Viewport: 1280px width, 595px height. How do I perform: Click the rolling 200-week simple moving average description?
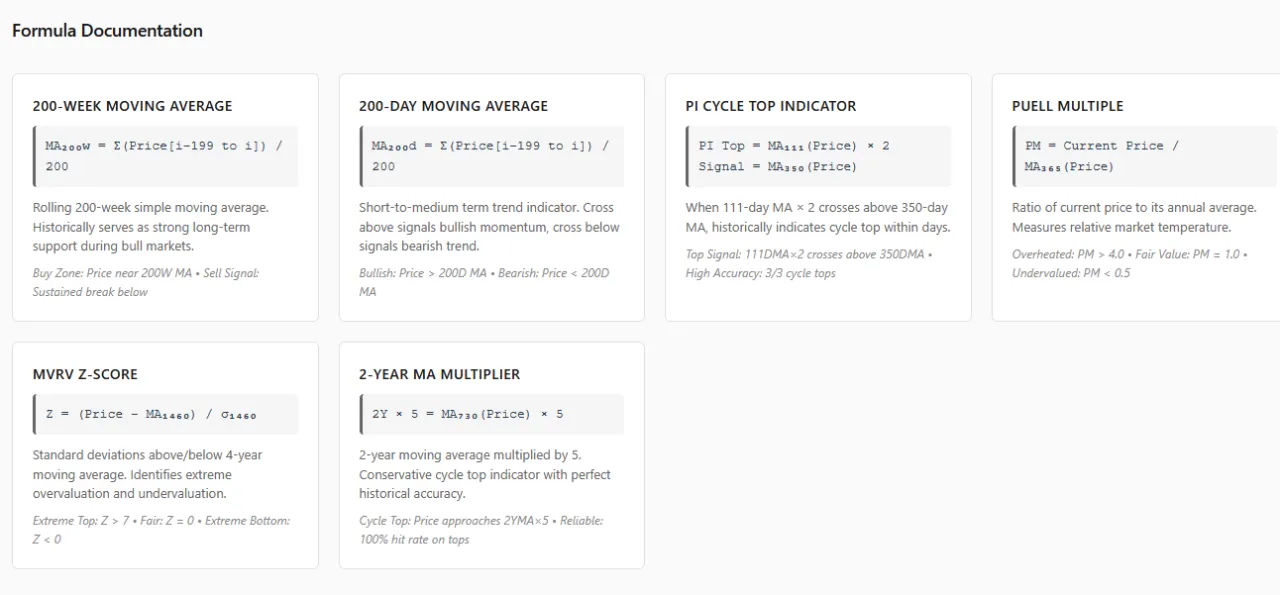pyautogui.click(x=150, y=227)
